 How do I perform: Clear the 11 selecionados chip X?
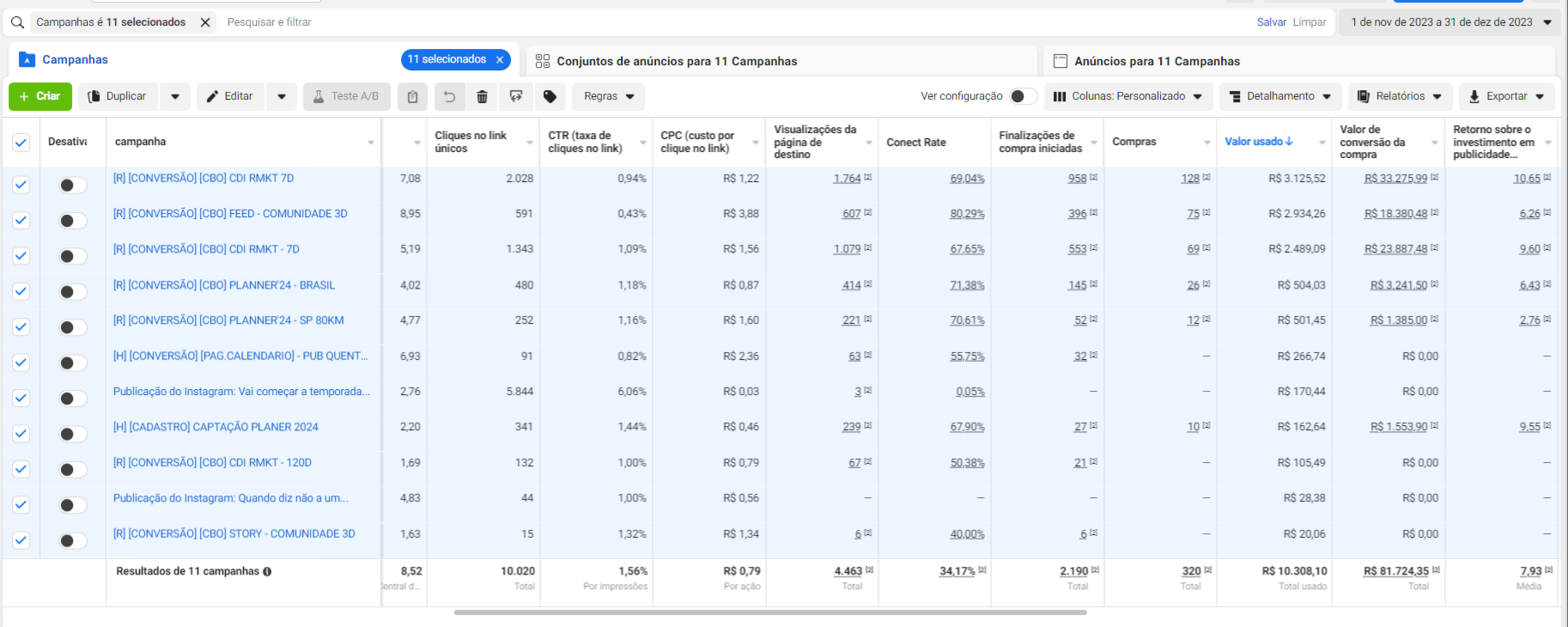[500, 59]
